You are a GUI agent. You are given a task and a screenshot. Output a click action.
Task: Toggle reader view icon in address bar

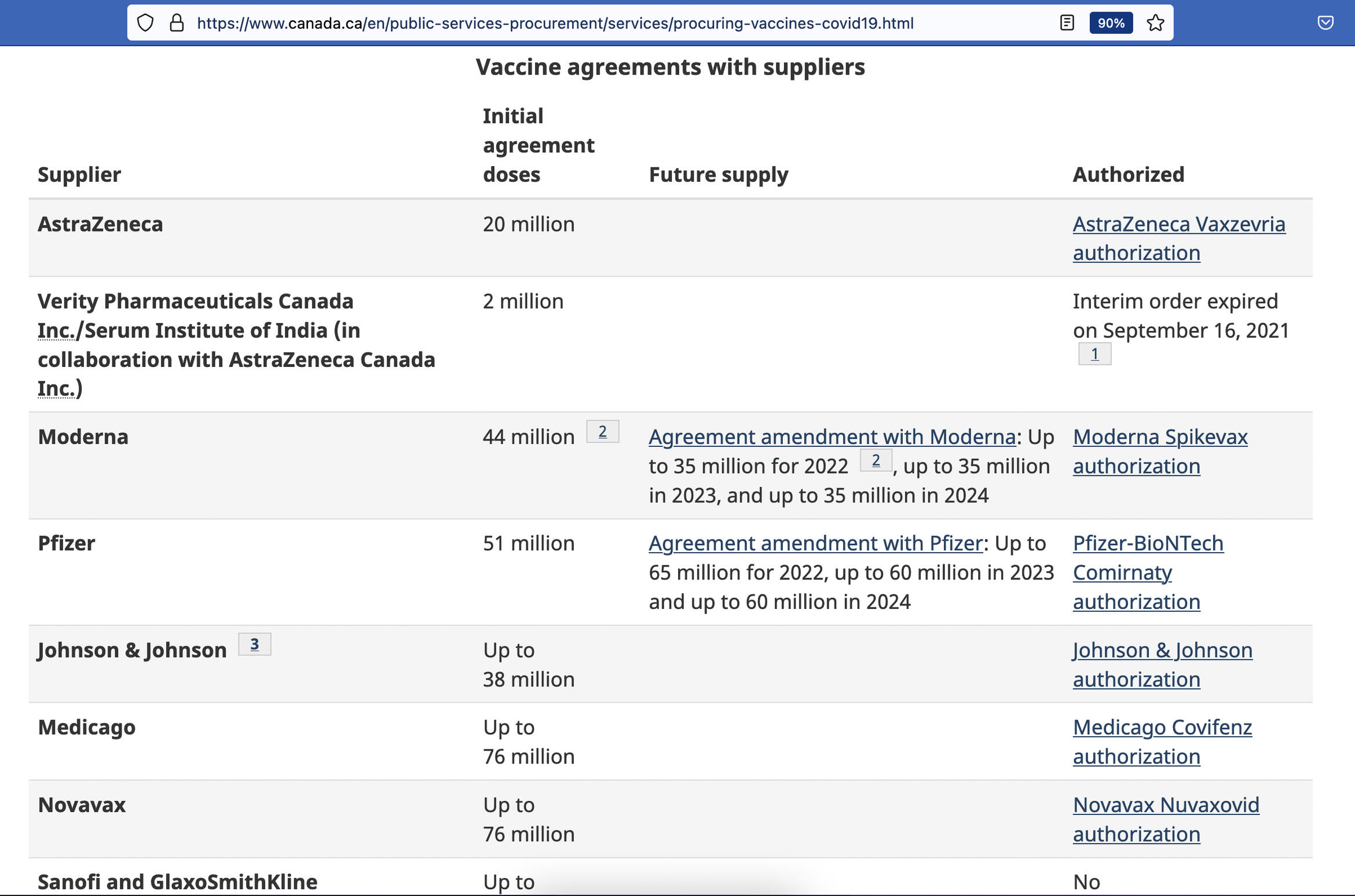(1067, 23)
